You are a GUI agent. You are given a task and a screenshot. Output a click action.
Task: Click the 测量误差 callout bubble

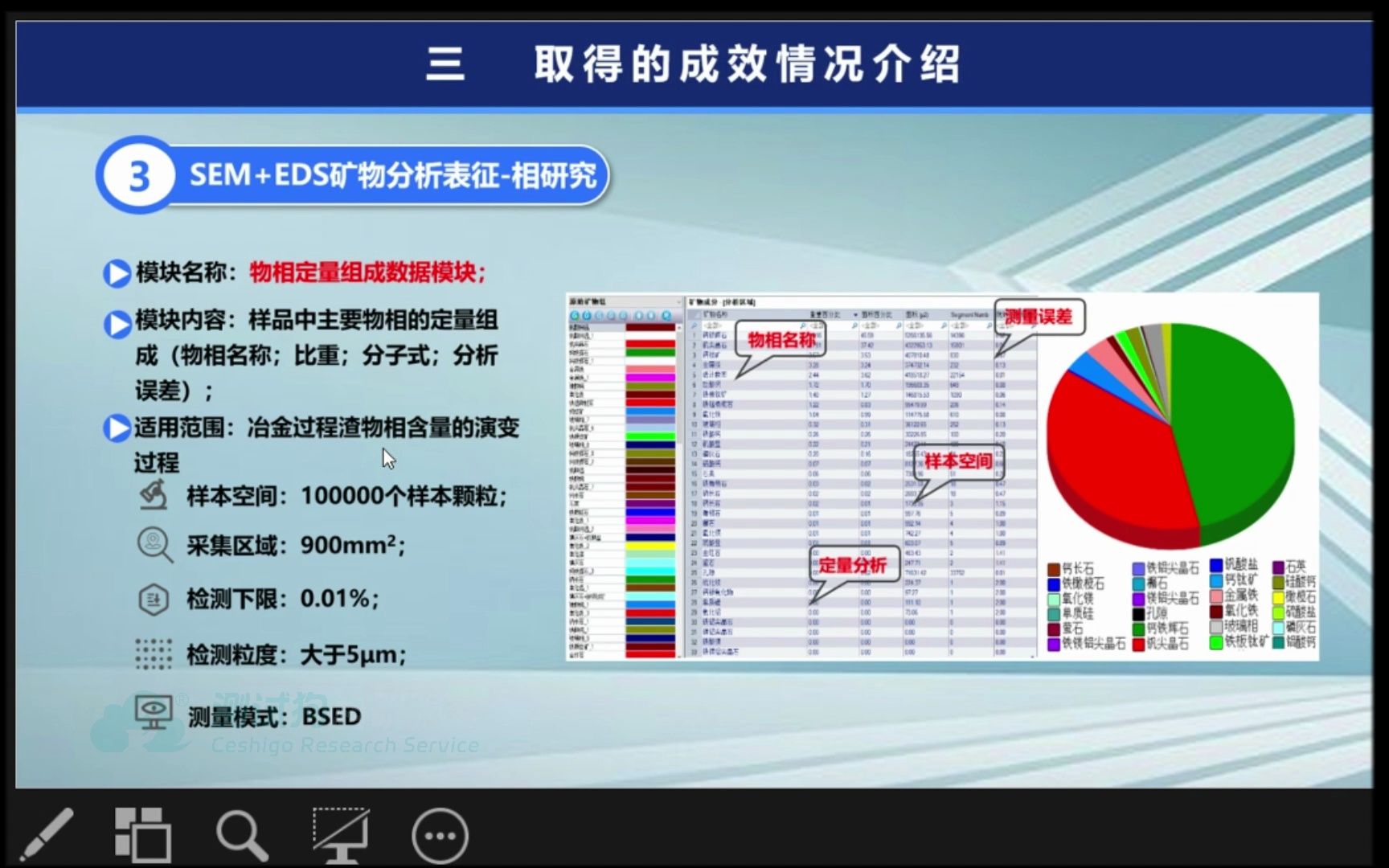pyautogui.click(x=1039, y=317)
